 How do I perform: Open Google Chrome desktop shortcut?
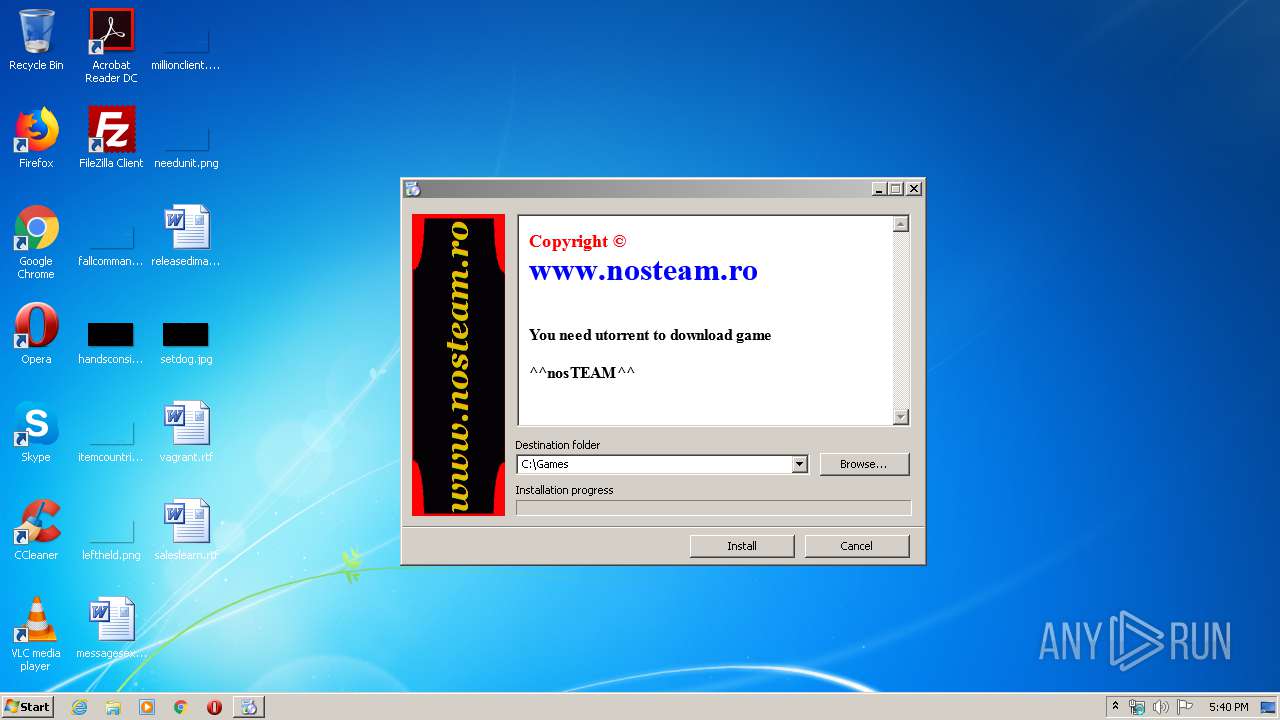pyautogui.click(x=36, y=242)
